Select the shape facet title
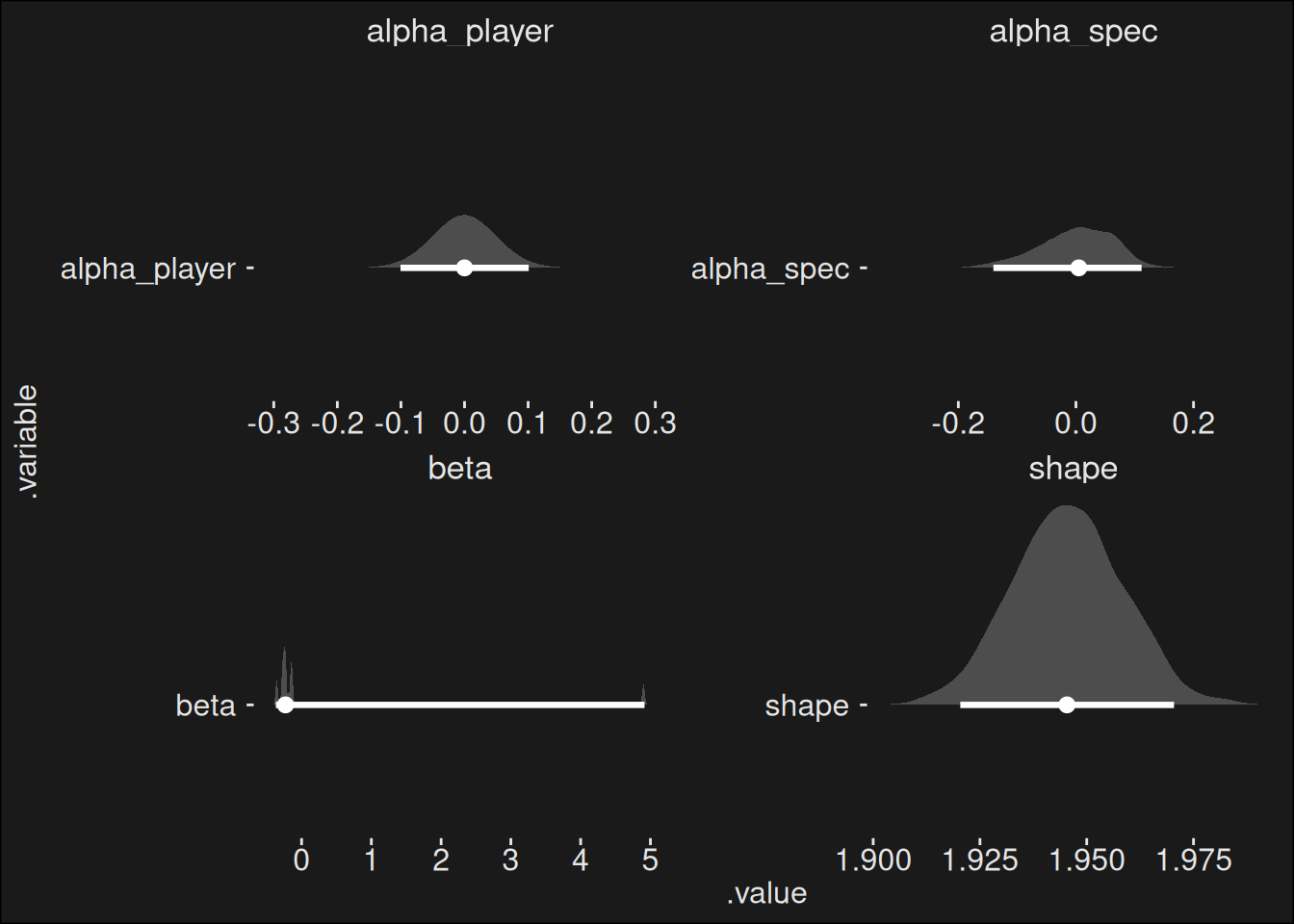1294x924 pixels. [1073, 469]
